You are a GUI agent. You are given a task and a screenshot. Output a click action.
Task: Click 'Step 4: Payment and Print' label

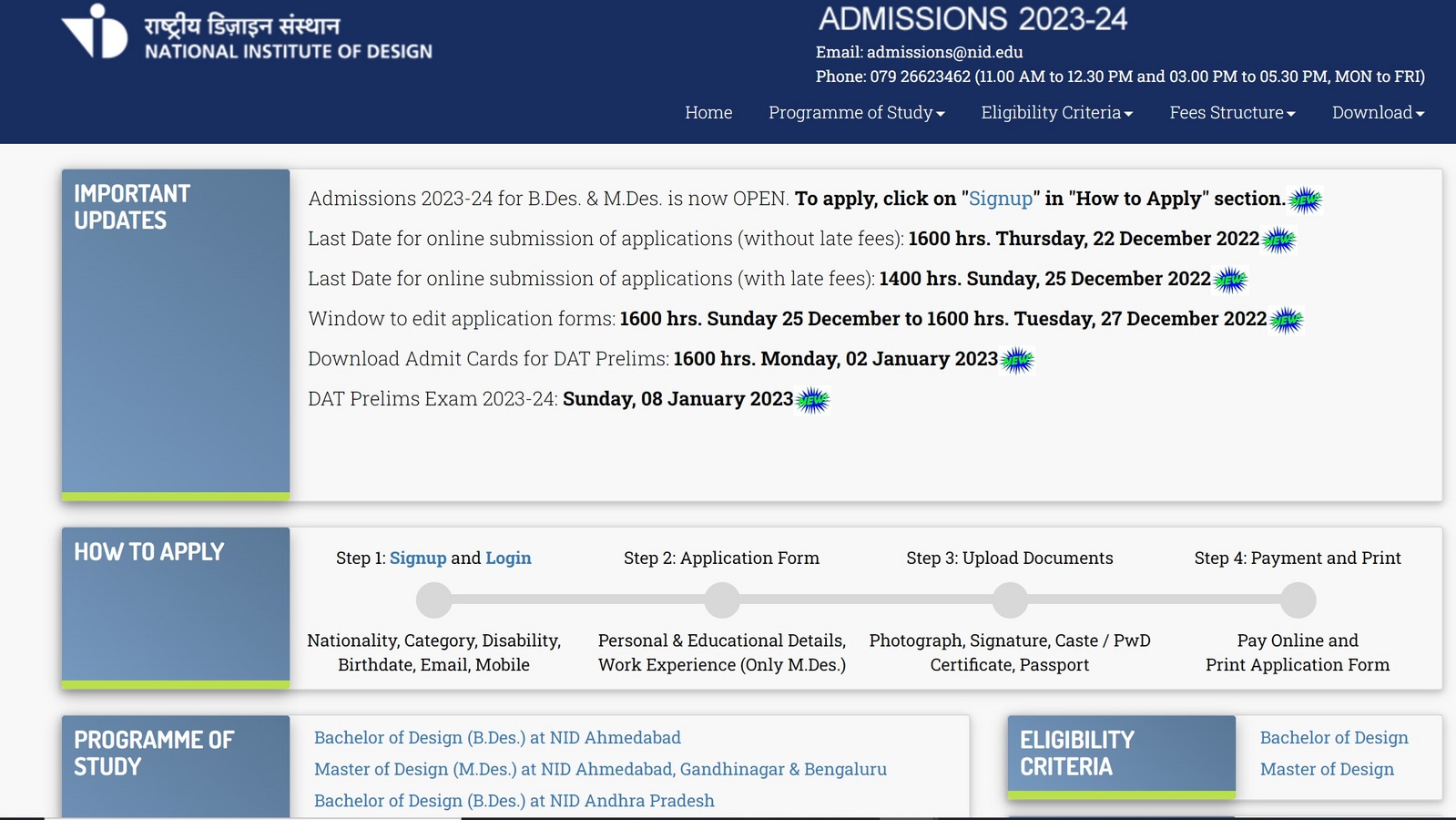(x=1298, y=558)
